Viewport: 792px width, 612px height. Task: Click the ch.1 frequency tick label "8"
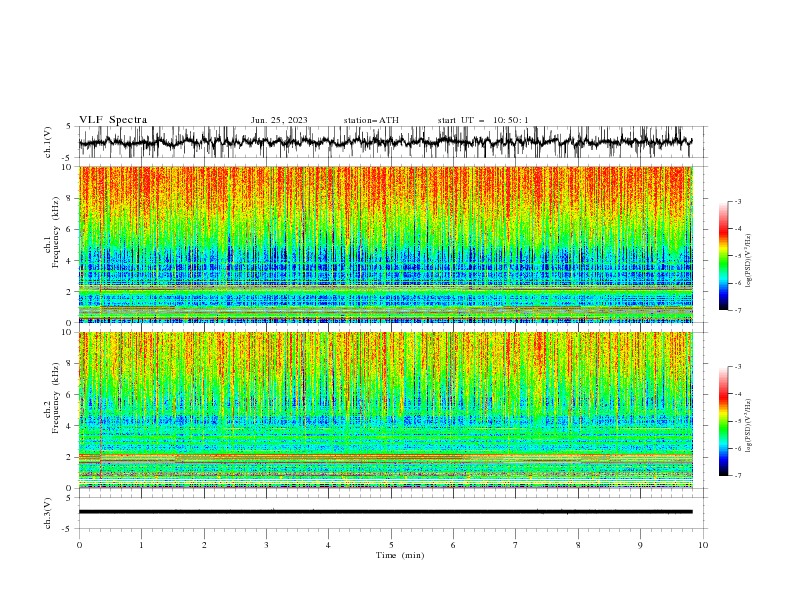coord(71,198)
